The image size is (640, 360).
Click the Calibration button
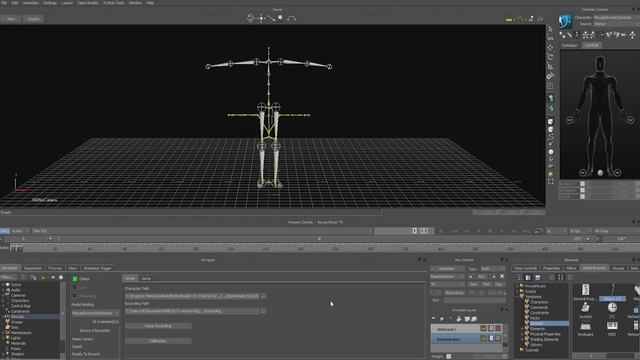point(158,341)
